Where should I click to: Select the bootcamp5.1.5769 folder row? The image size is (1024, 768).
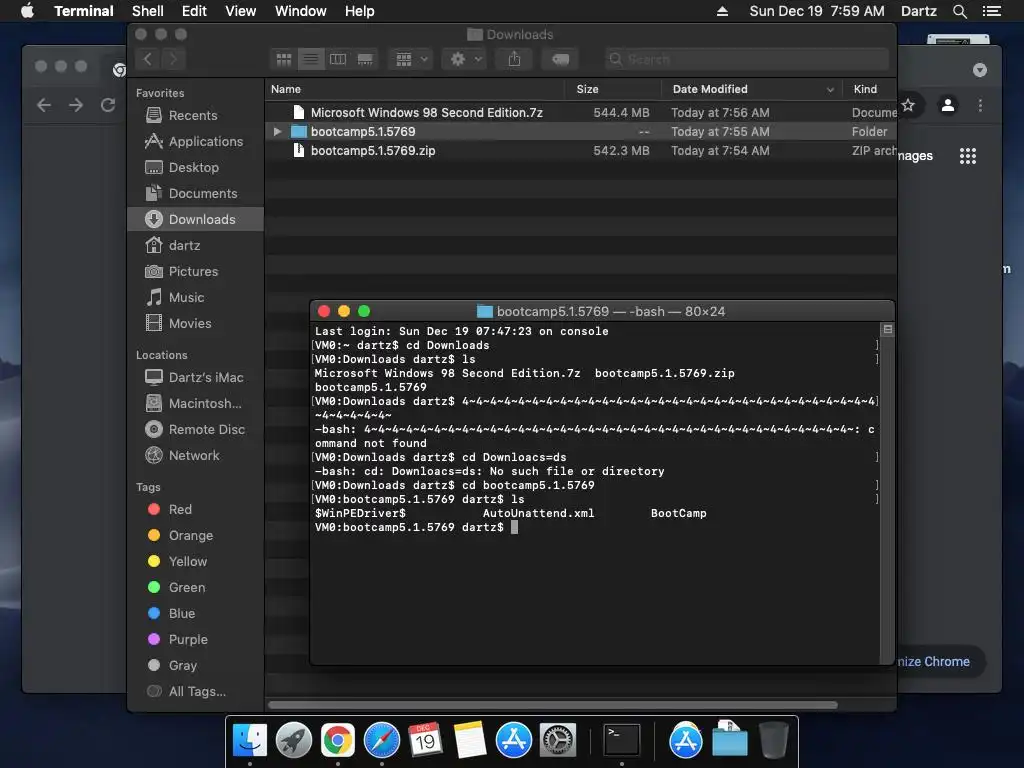(x=581, y=132)
